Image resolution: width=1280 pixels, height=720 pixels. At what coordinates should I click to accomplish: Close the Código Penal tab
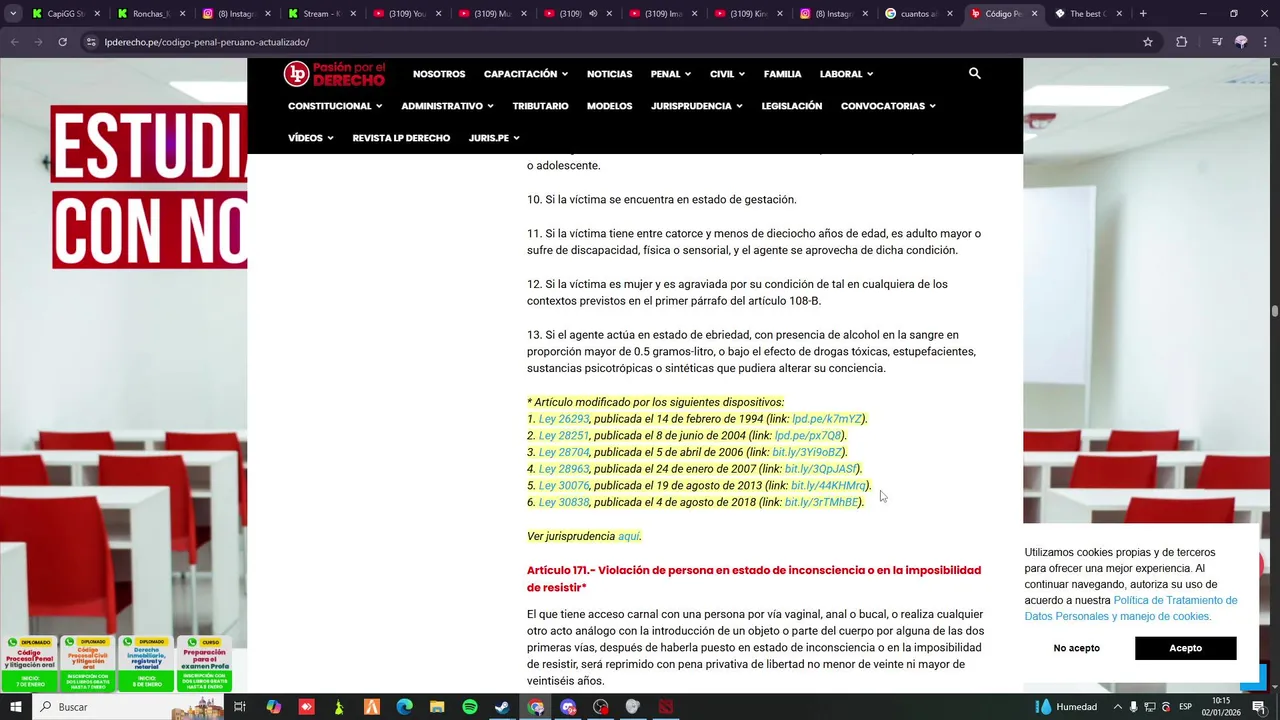tap(1034, 14)
